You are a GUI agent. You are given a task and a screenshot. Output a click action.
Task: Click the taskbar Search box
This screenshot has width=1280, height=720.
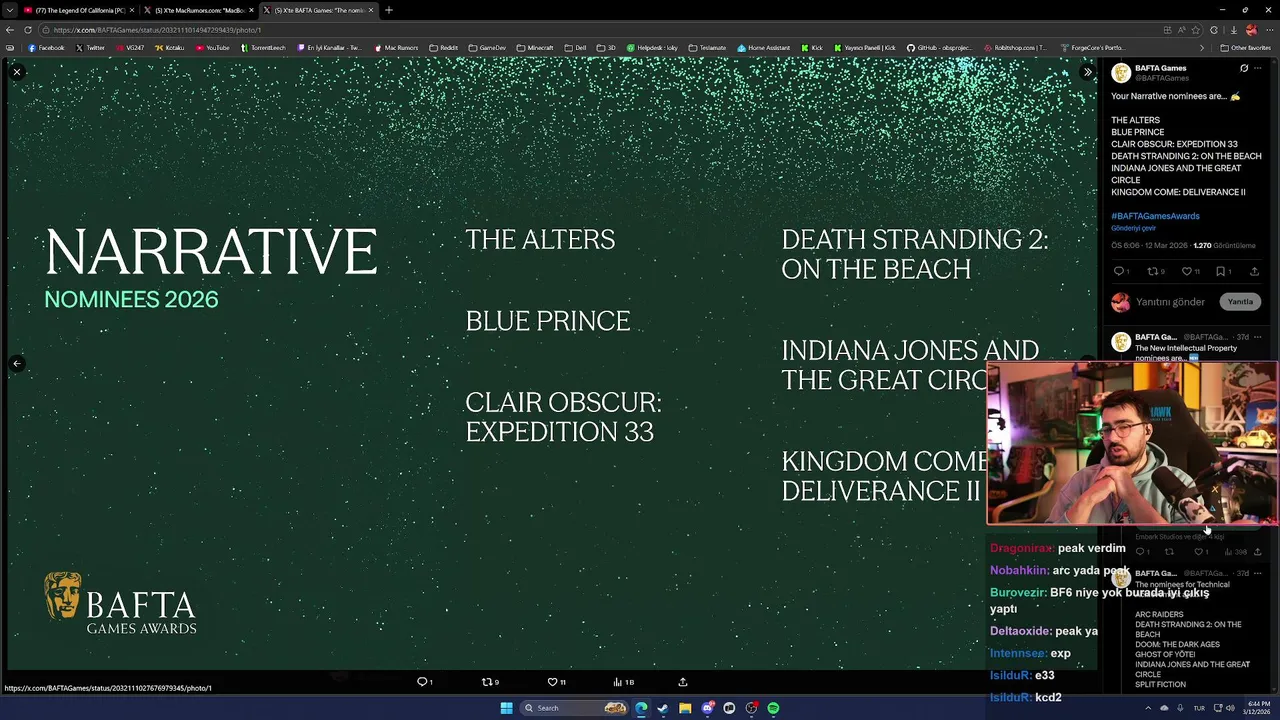[x=575, y=708]
